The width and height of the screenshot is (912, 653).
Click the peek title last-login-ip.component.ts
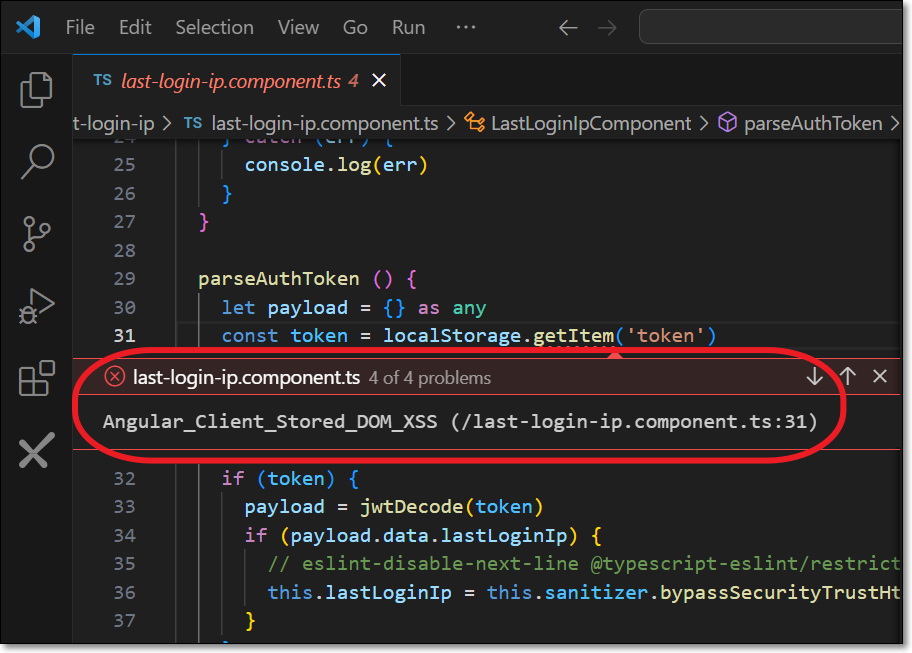pos(247,378)
